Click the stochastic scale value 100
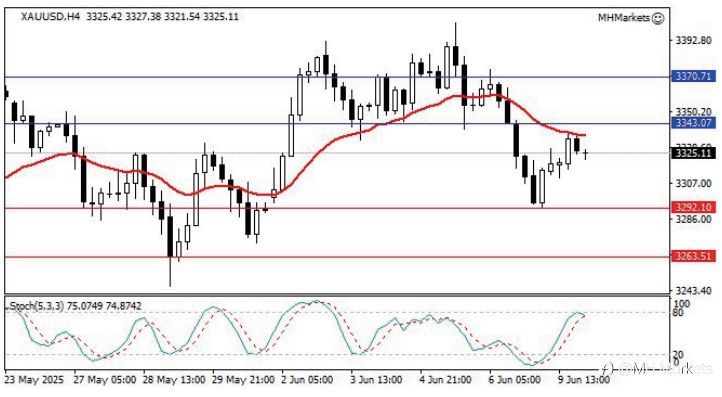 (x=681, y=304)
